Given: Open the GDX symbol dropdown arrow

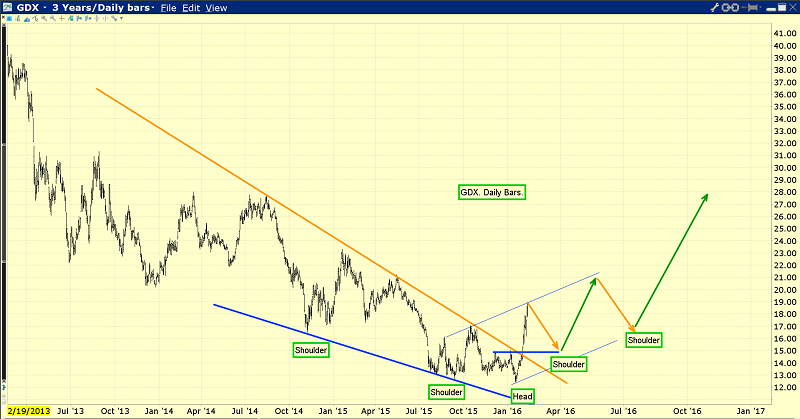Looking at the screenshot, I should pyautogui.click(x=44, y=8).
